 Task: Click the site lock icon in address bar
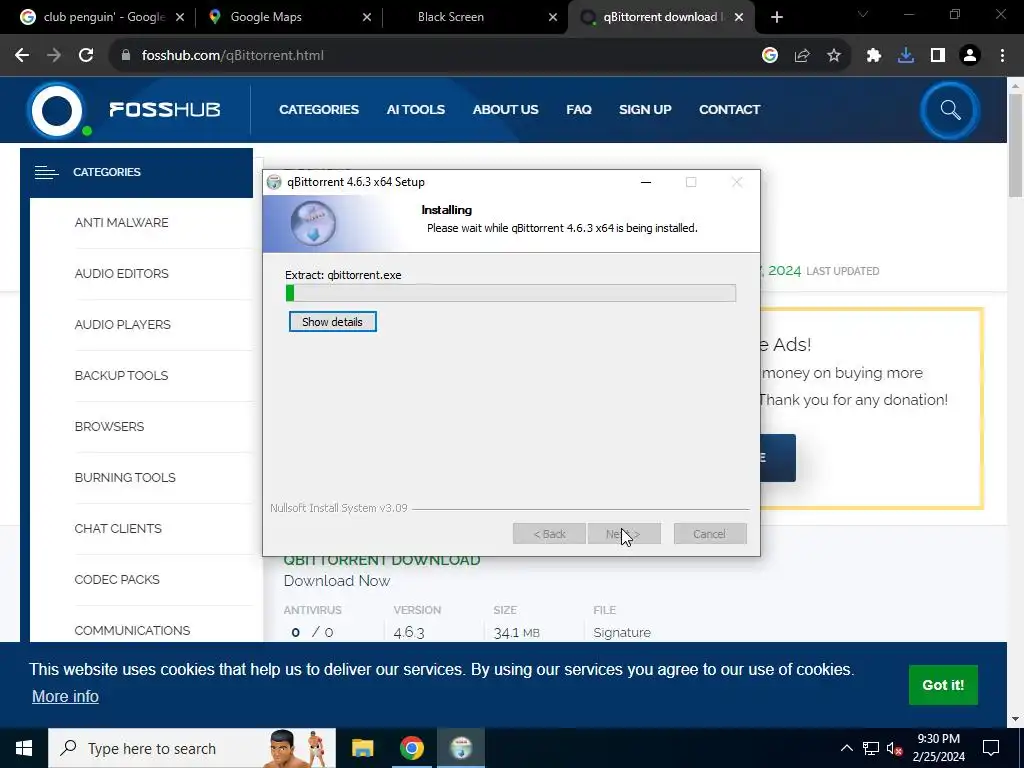(x=126, y=56)
